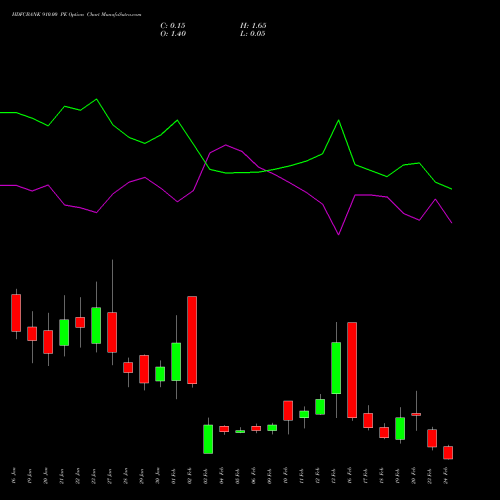
Task: Click the 24 Feb date axis label
Action: [446, 476]
